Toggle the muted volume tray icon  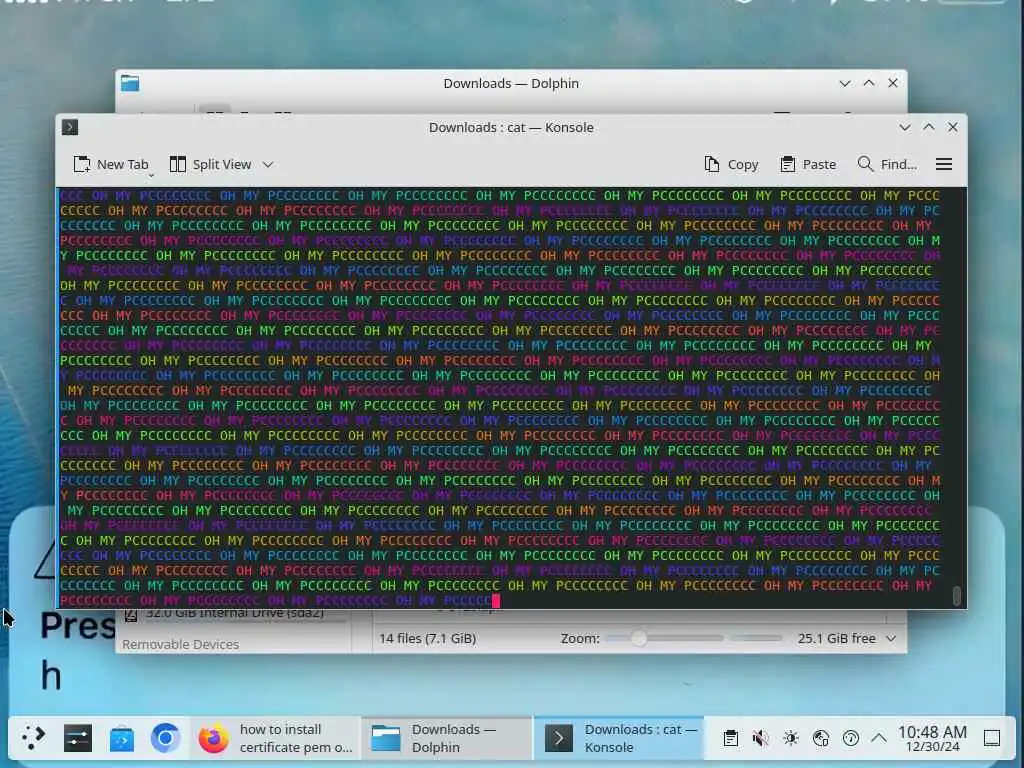(x=760, y=738)
